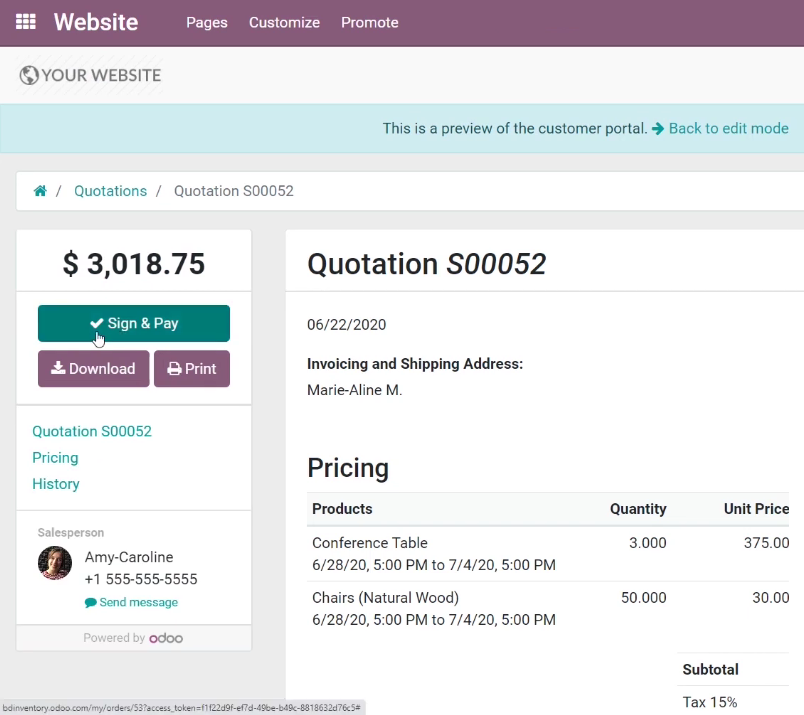Click the globe logo beside YOUR WEBSITE
804x715 pixels.
coord(29,75)
